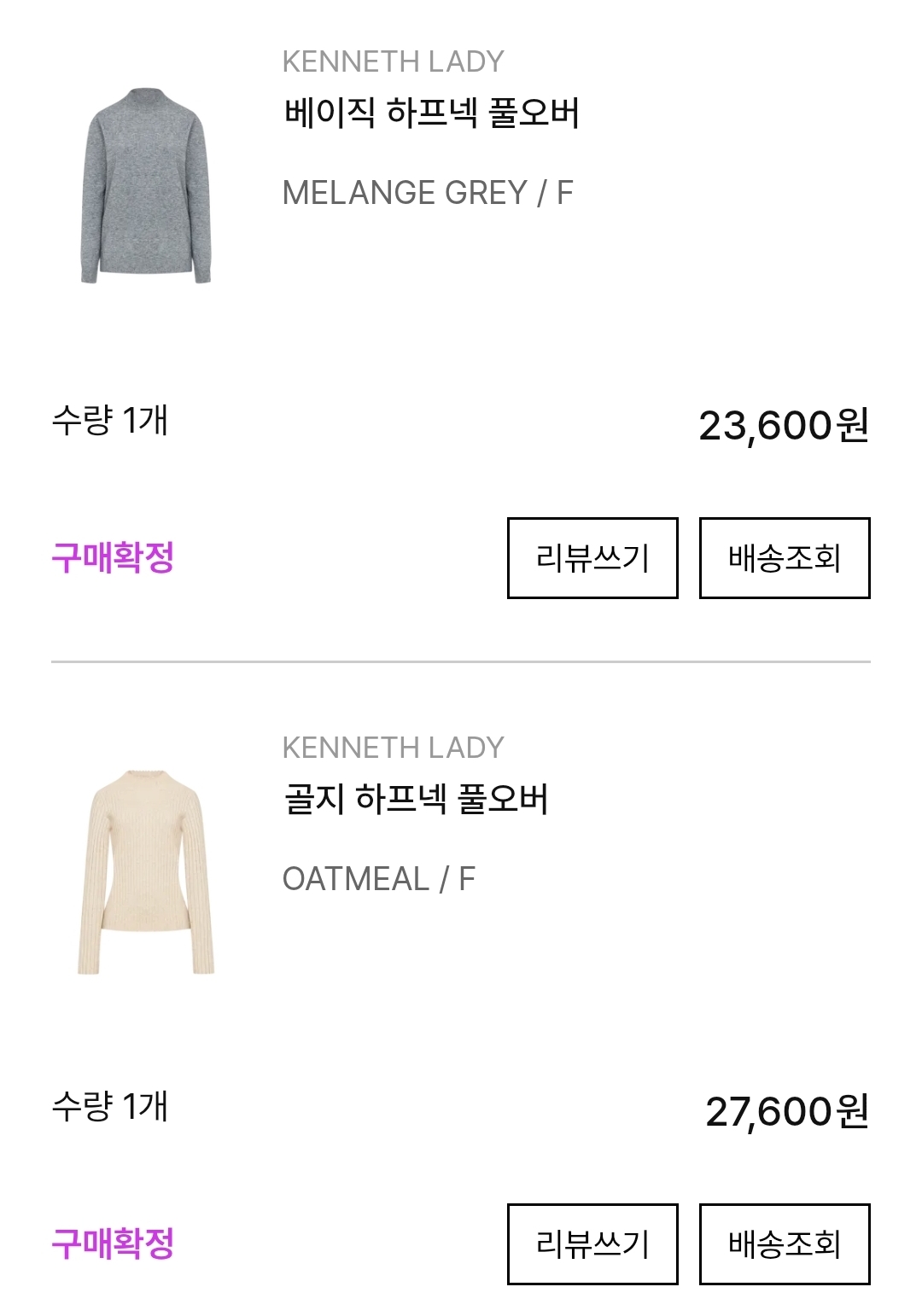Viewport: 922px width, 1316px height.
Task: Select the MELANGE GREY color text
Action: point(405,193)
